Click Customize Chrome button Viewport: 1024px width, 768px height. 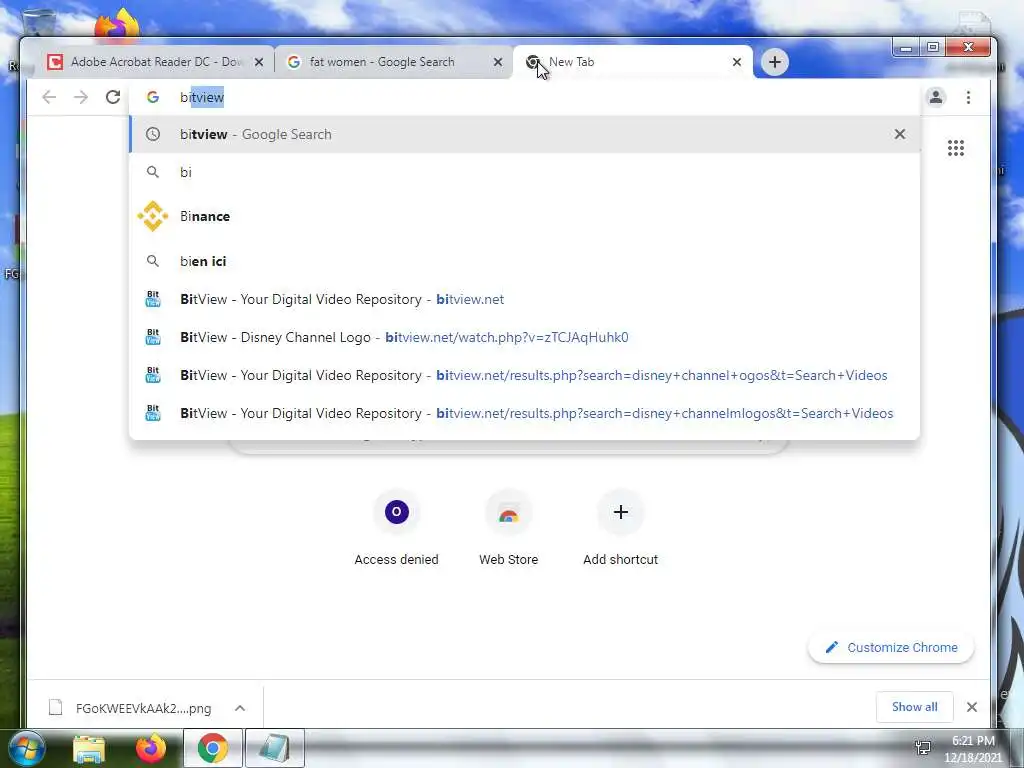tap(891, 647)
